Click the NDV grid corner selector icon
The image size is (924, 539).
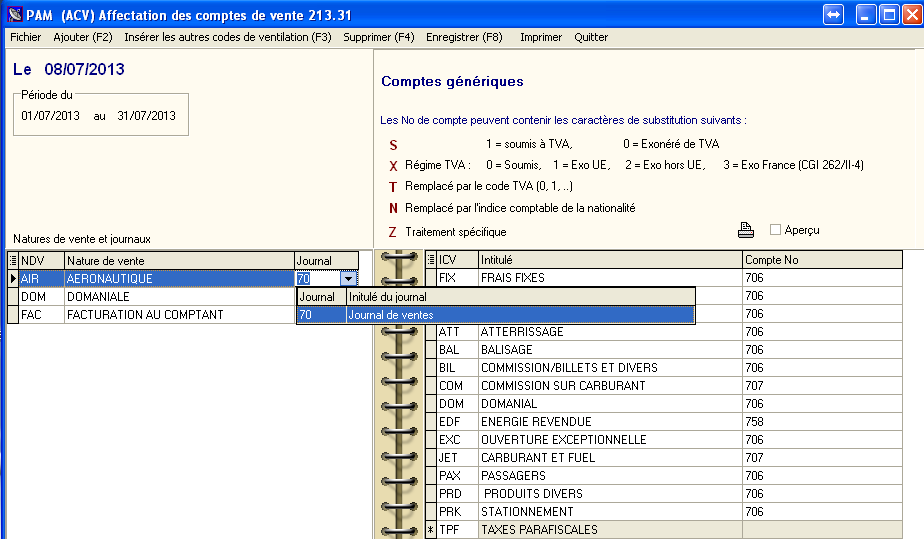point(13,260)
